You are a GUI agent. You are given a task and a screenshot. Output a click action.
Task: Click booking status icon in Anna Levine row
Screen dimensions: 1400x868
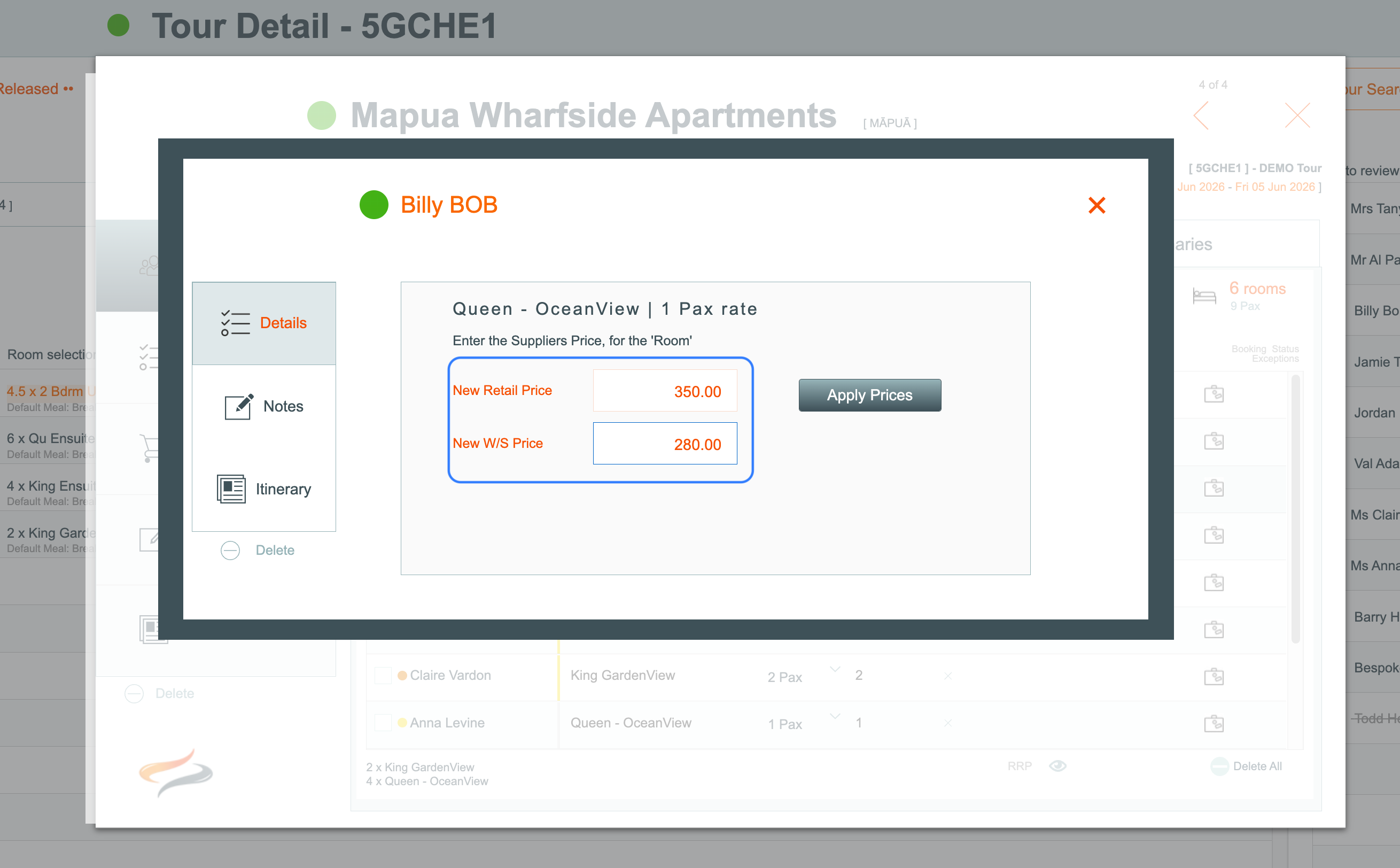1214,723
